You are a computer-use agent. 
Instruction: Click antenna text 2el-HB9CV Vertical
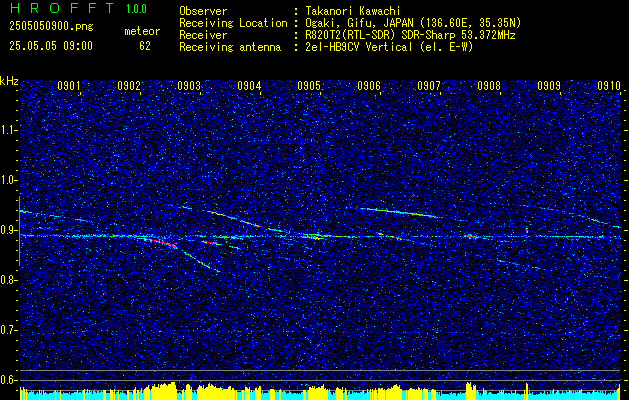pyautogui.click(x=359, y=47)
